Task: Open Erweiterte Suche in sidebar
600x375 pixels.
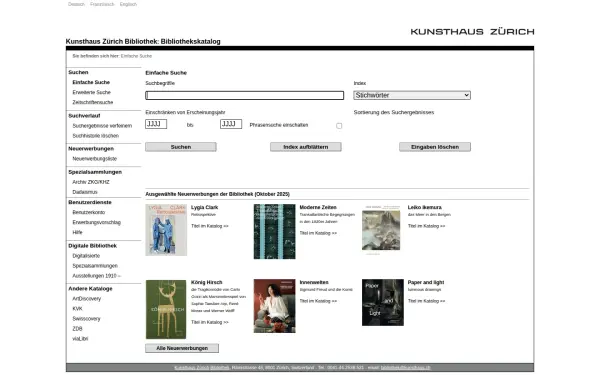Action: [91, 92]
